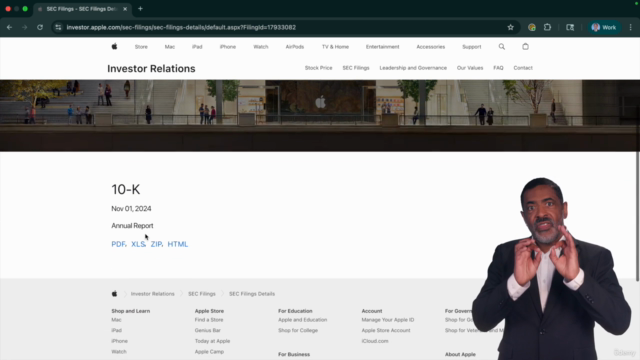Open the footer iPhone link
640x360 pixels.
coord(120,341)
